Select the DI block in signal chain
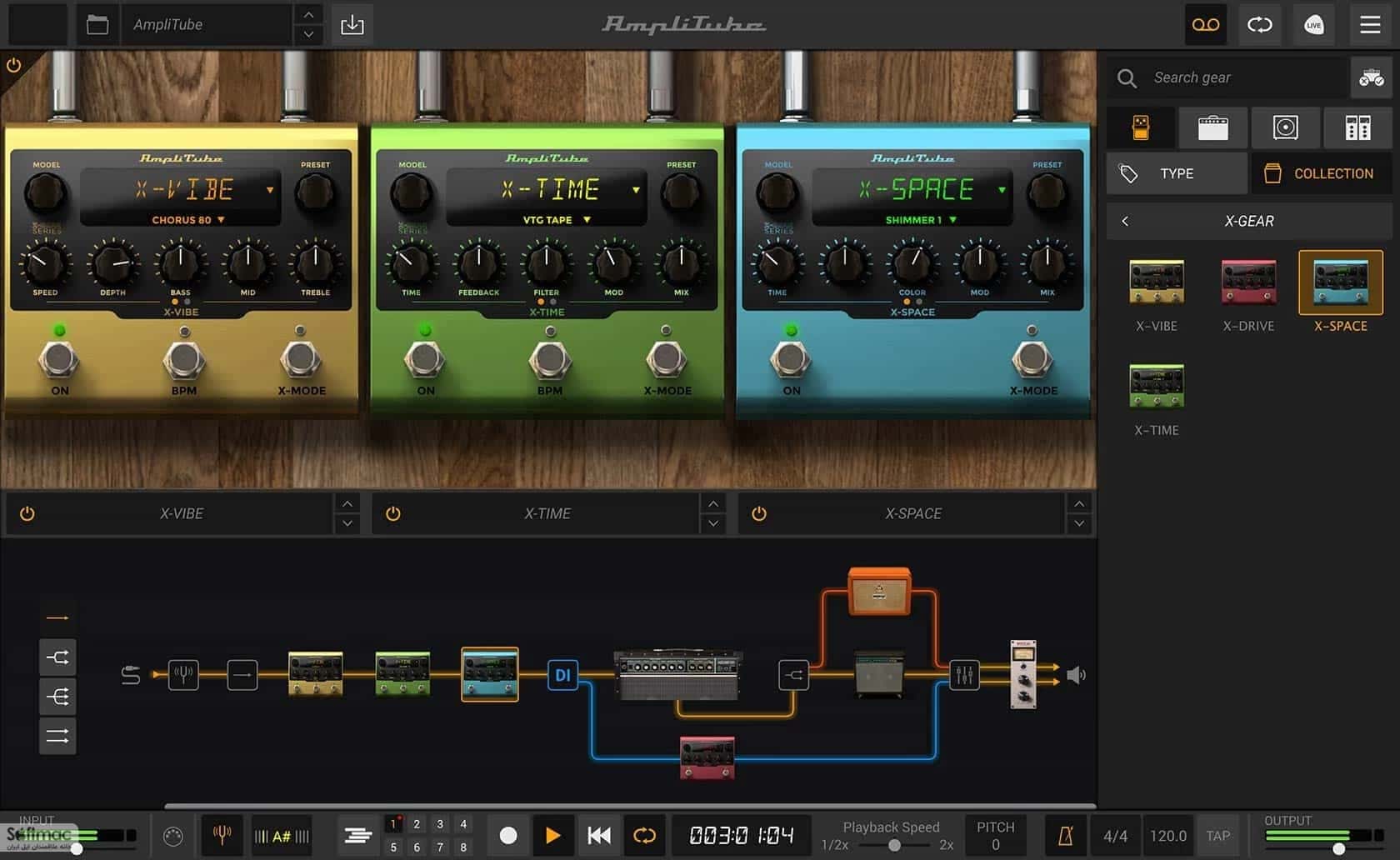Viewport: 1400px width, 860px height. [562, 674]
